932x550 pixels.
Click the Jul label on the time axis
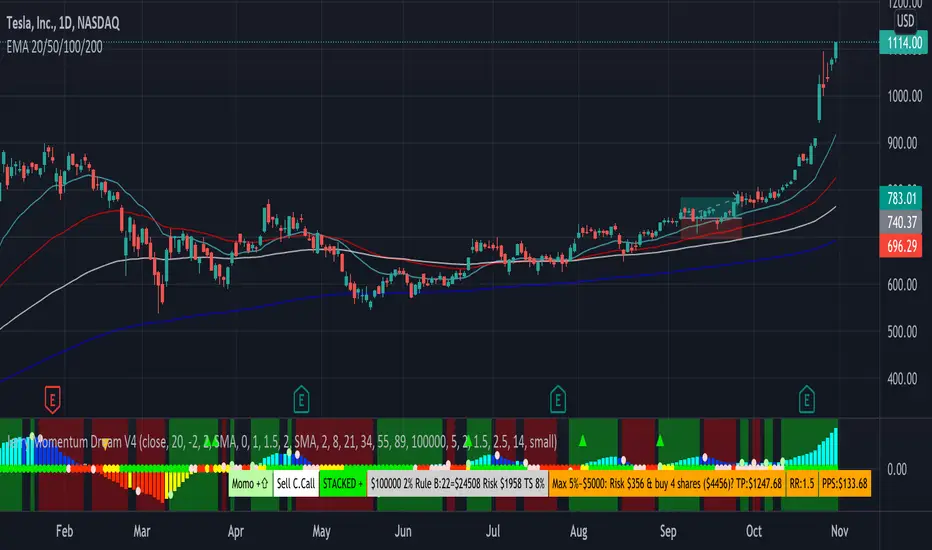coord(492,531)
